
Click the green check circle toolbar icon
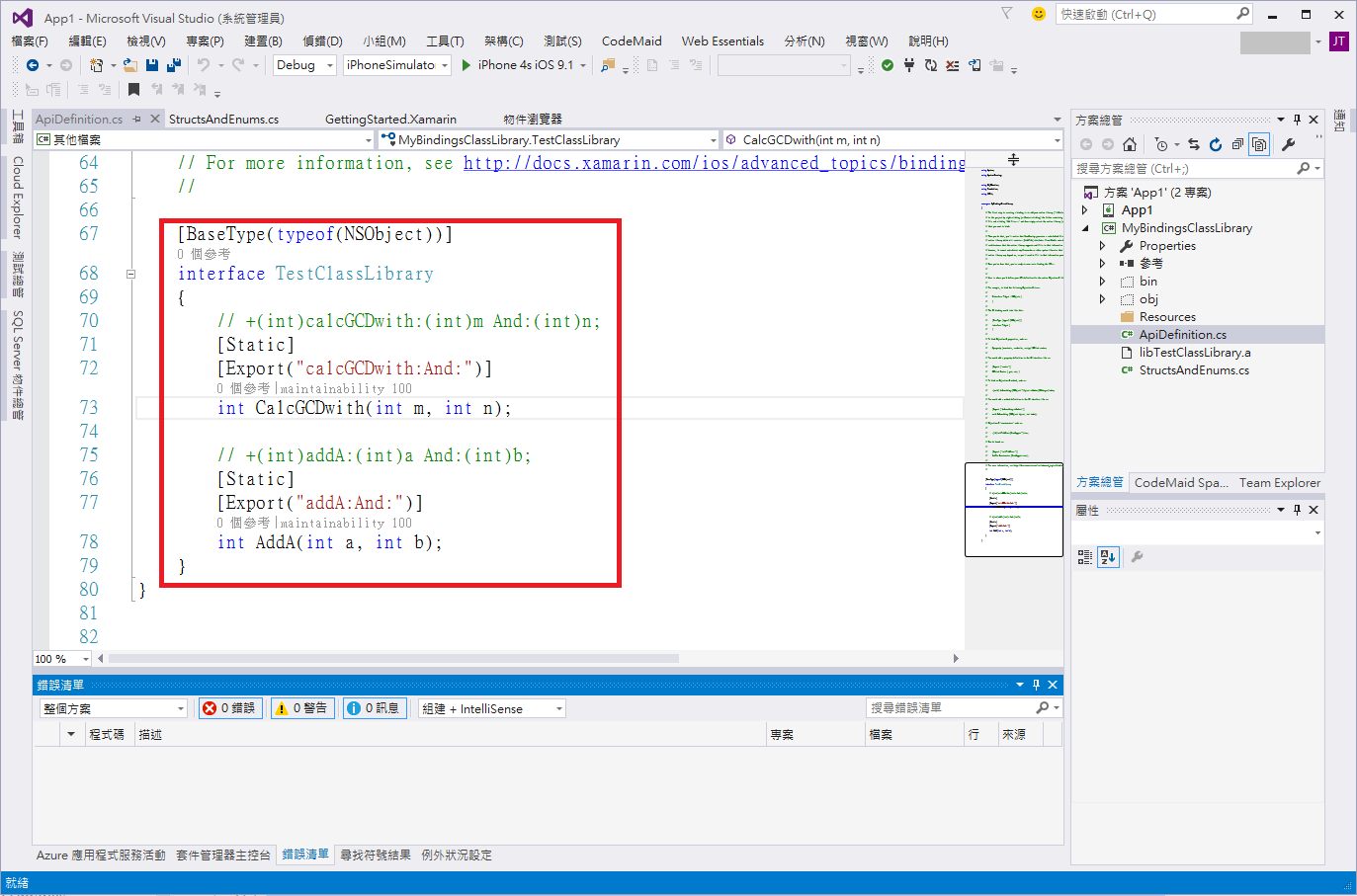[888, 65]
